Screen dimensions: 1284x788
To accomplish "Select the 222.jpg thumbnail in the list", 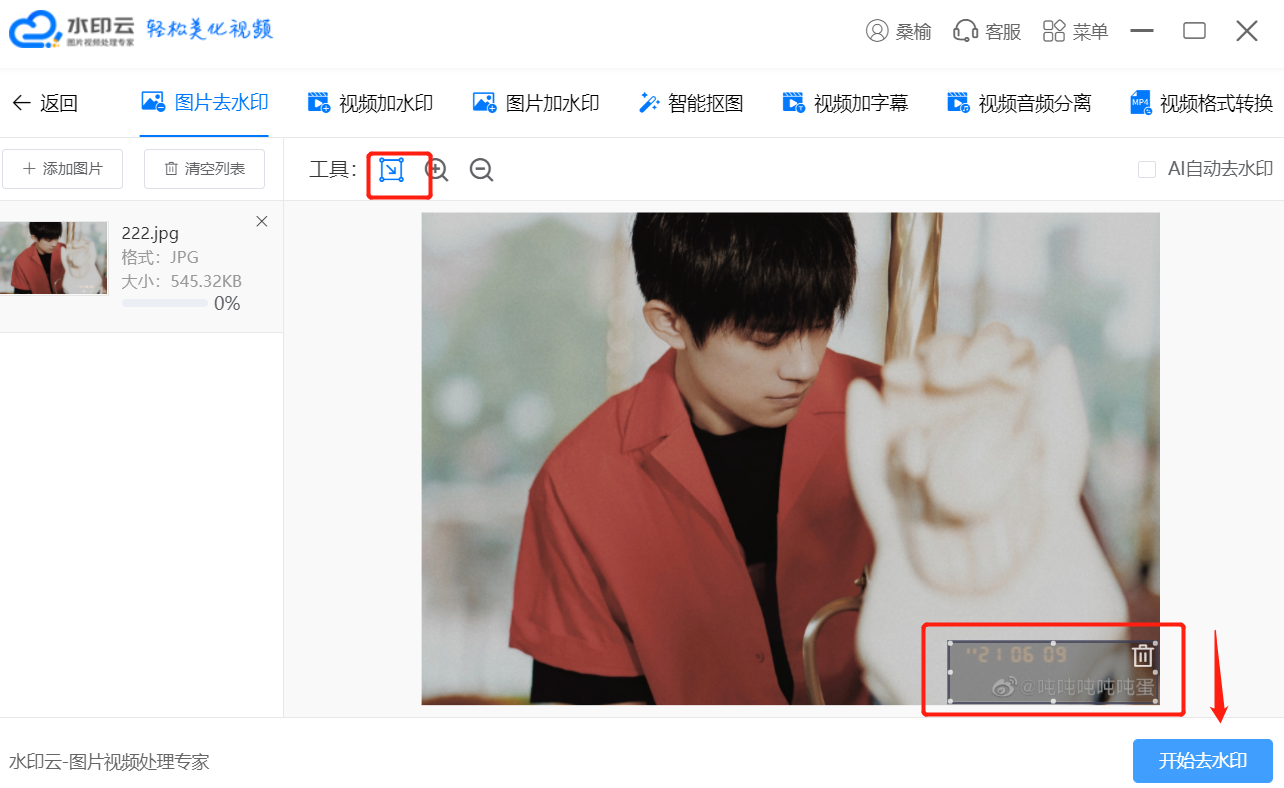I will tap(53, 258).
